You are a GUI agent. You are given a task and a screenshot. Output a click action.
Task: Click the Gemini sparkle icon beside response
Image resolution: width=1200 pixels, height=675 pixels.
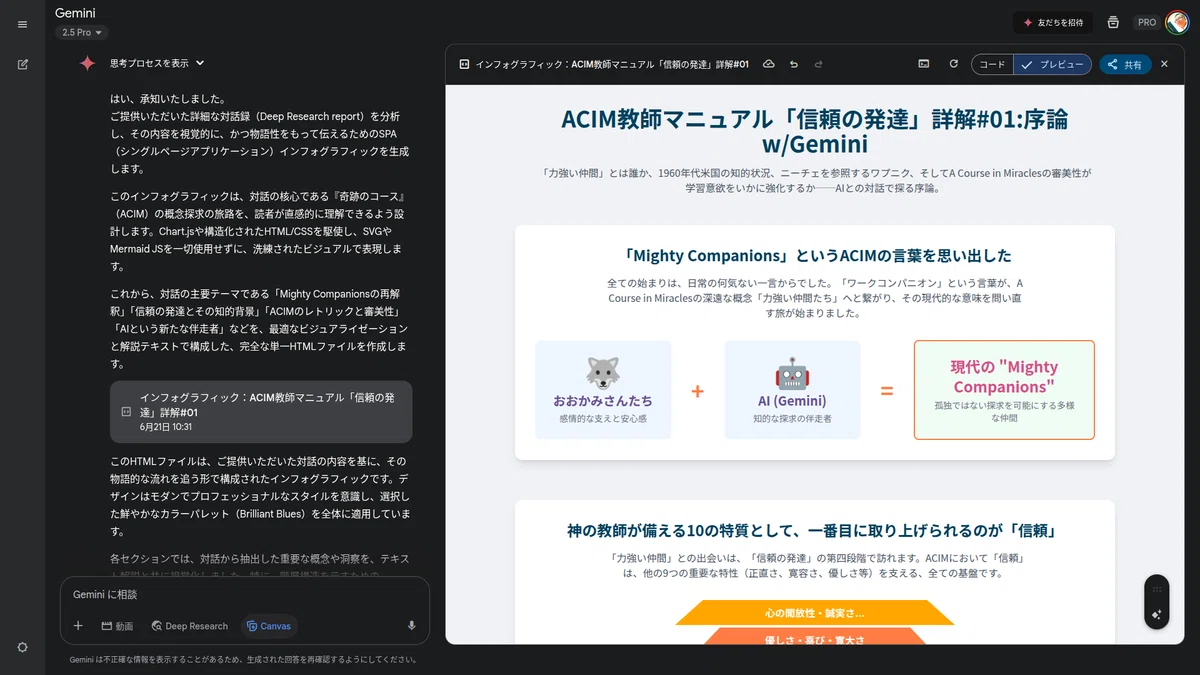[88, 63]
